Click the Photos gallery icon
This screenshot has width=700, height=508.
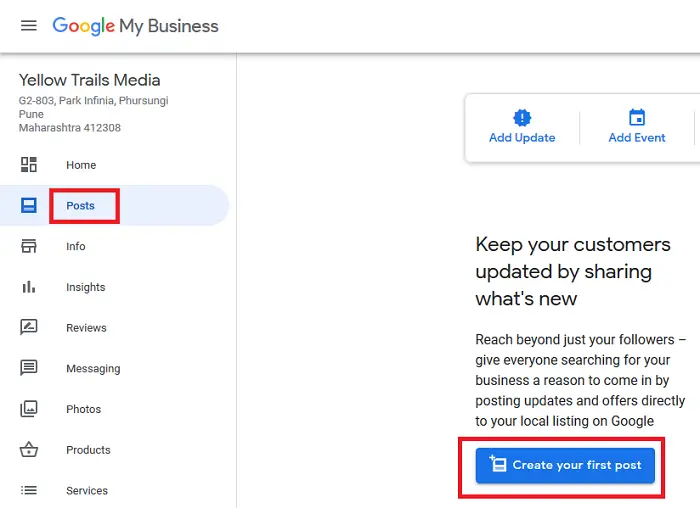(29, 409)
